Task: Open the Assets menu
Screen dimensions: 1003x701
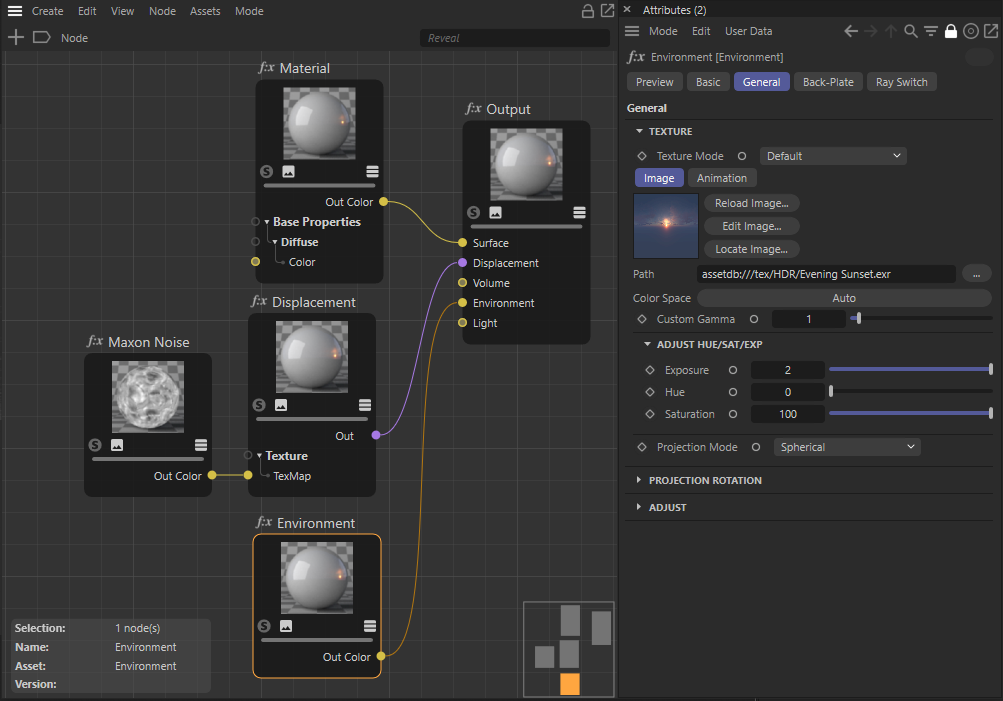Action: click(x=205, y=11)
